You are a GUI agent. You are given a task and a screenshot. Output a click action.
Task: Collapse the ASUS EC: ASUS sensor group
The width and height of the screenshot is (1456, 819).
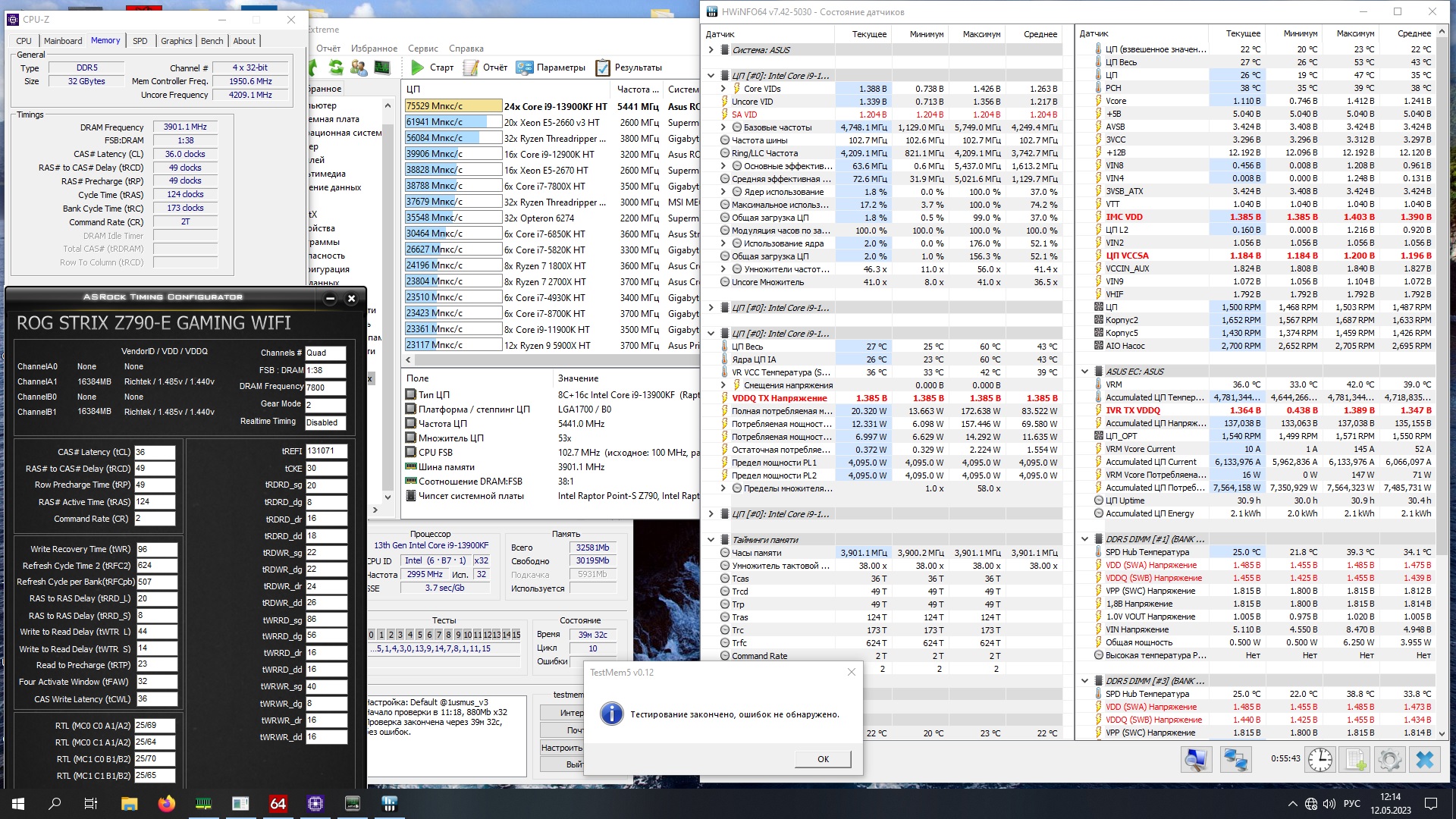(x=1084, y=372)
